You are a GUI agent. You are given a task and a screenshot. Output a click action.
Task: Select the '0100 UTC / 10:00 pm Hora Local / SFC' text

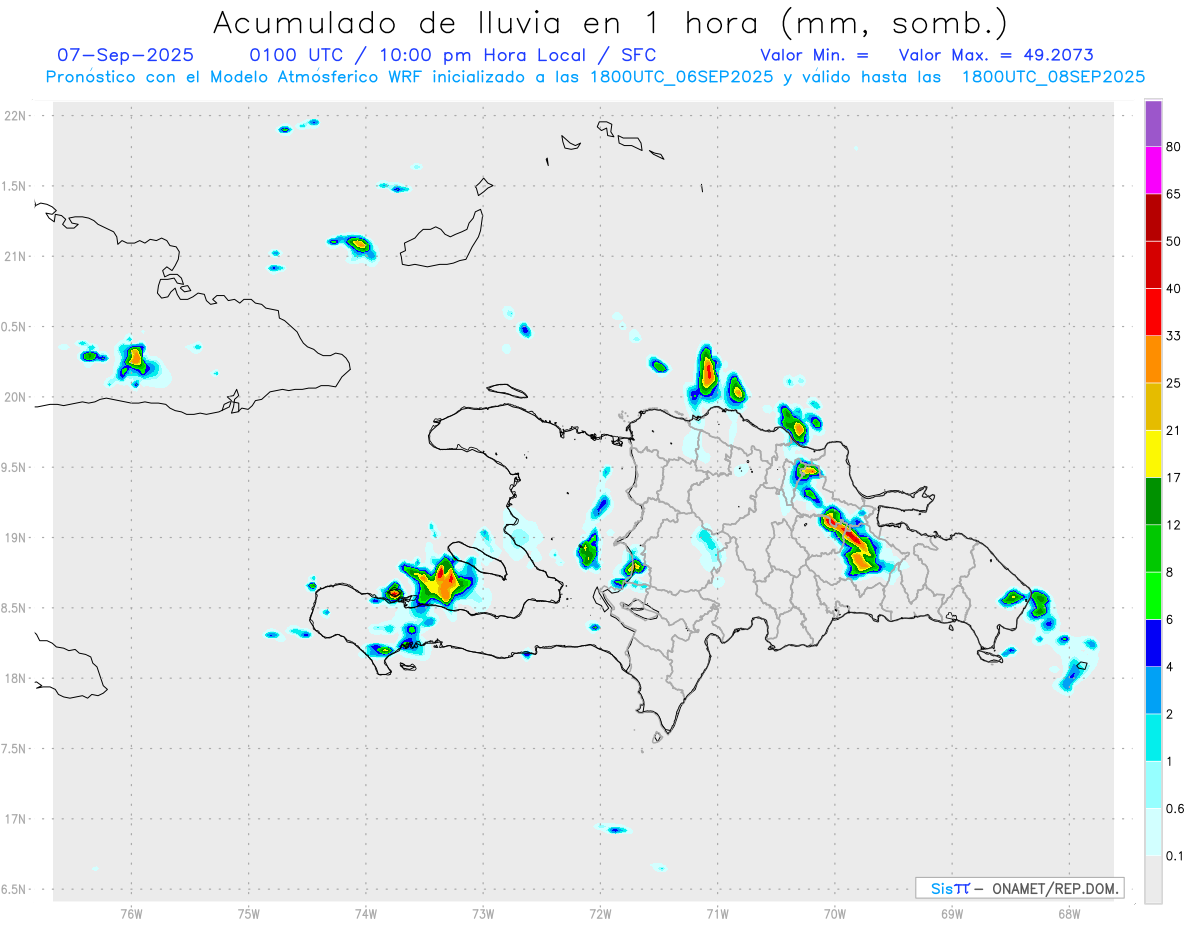452,55
